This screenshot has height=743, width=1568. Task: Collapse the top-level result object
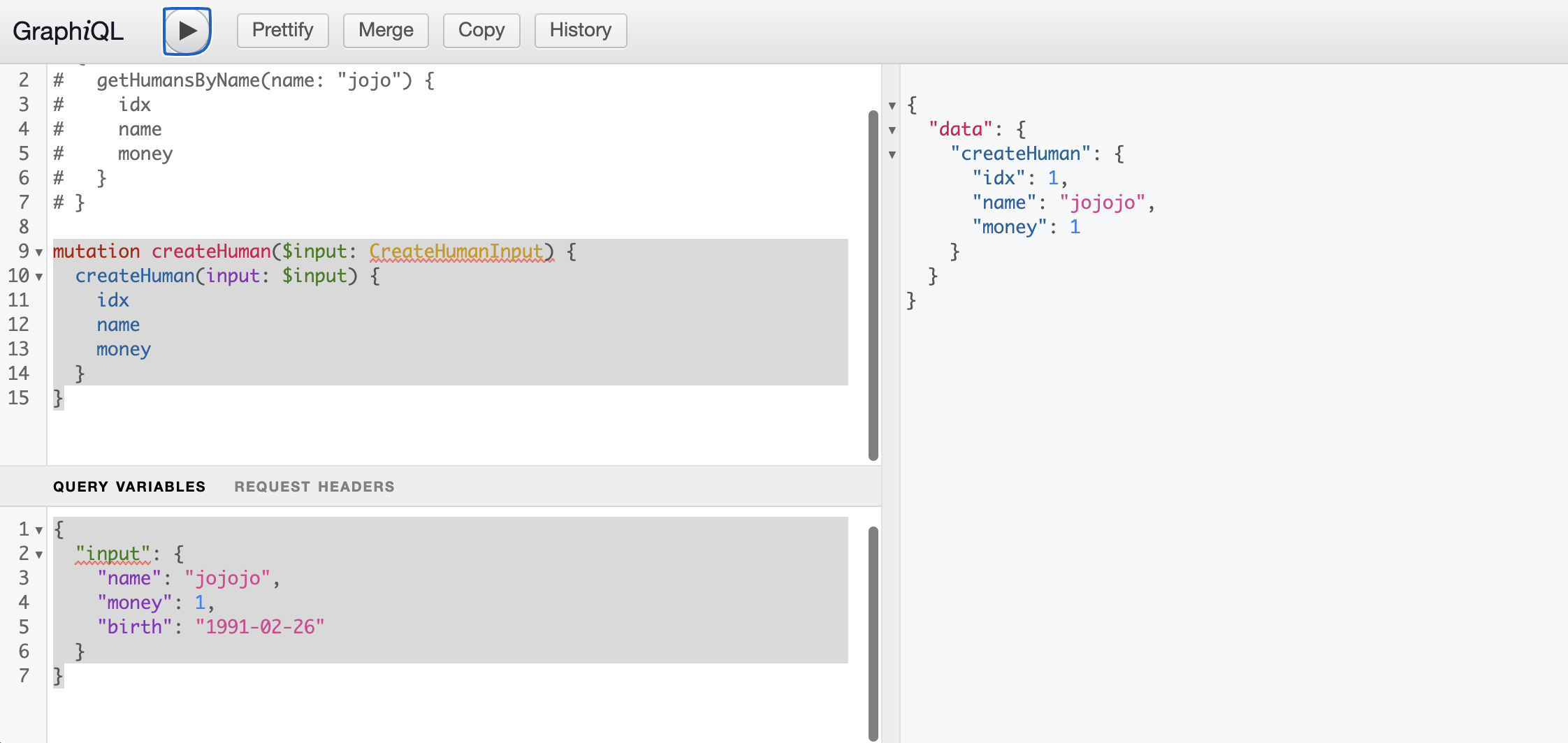(893, 105)
